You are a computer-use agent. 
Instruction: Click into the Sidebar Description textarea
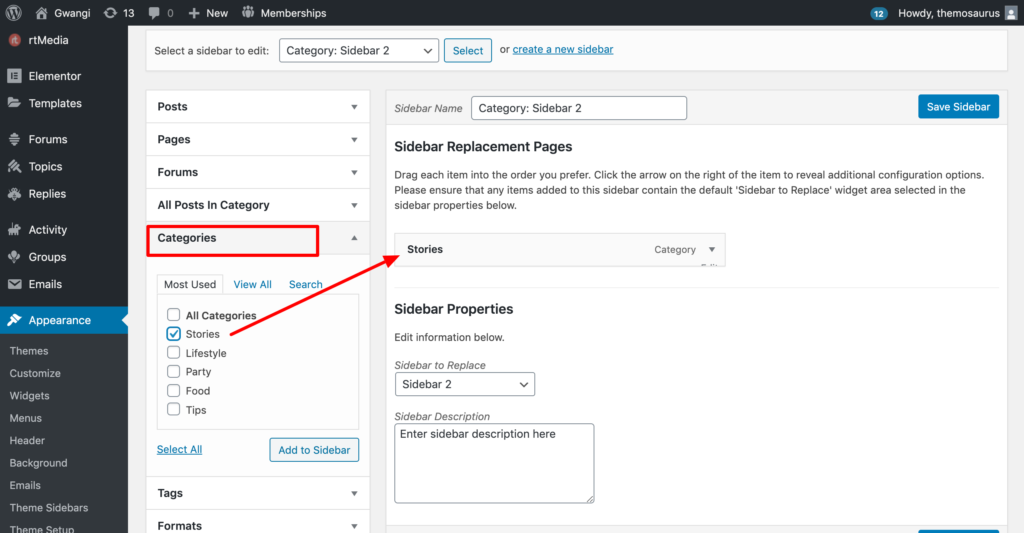point(494,464)
